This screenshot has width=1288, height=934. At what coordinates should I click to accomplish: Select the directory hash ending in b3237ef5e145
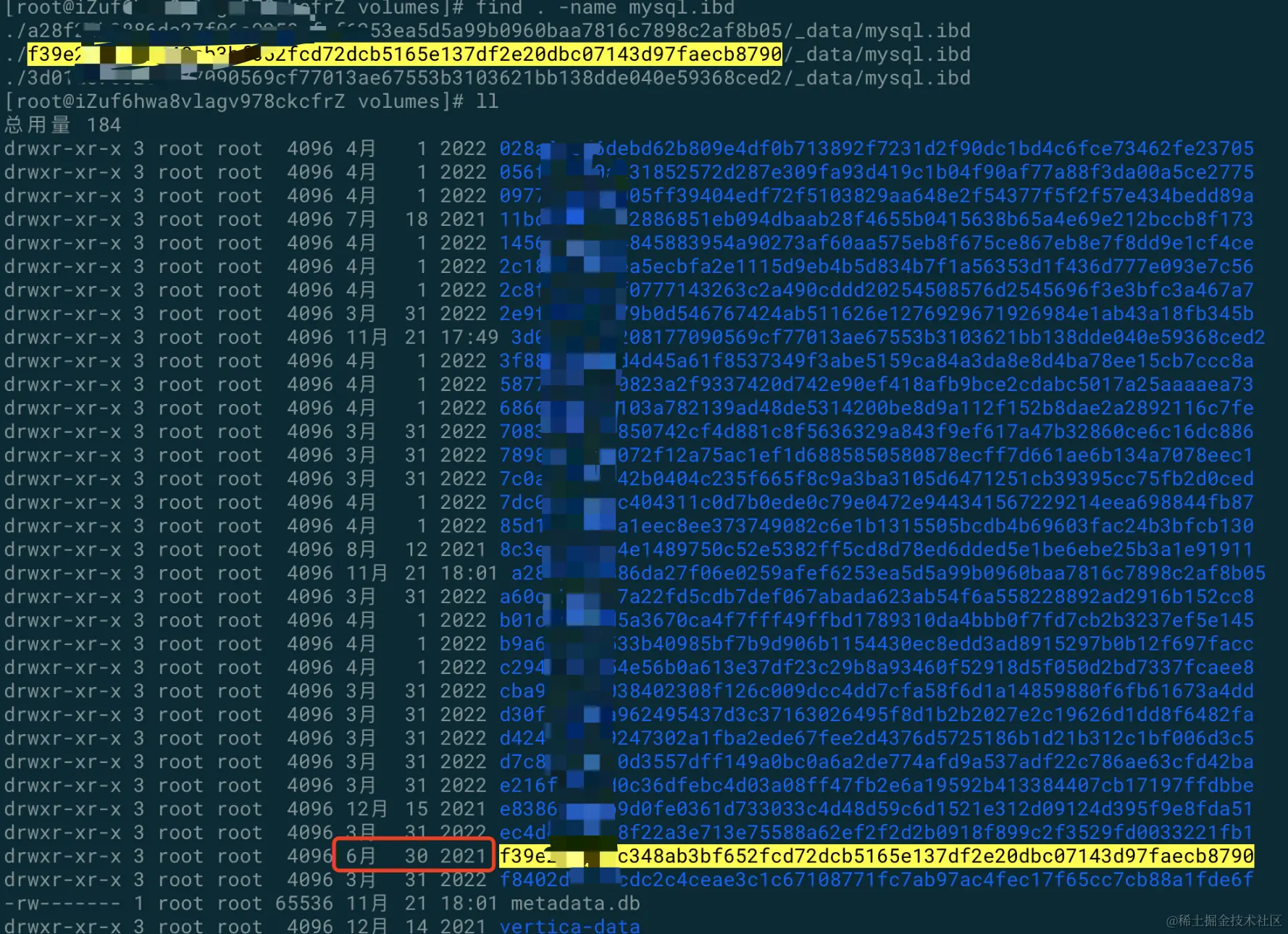click(877, 620)
